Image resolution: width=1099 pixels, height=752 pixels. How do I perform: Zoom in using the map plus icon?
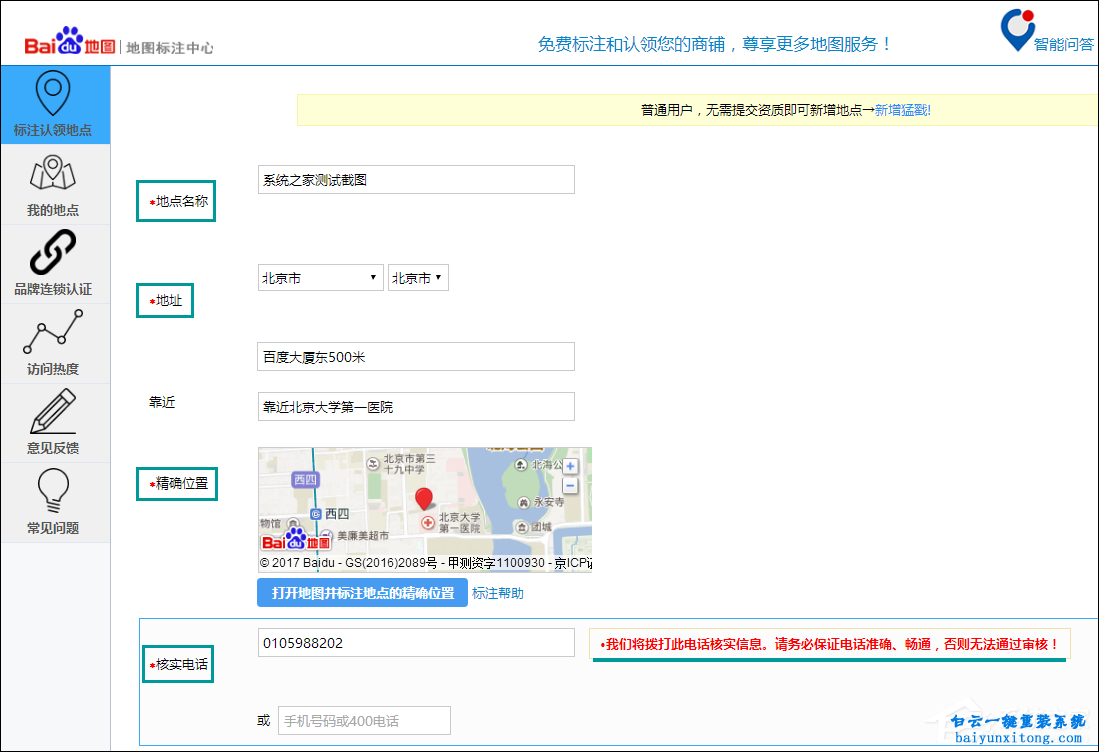point(570,466)
